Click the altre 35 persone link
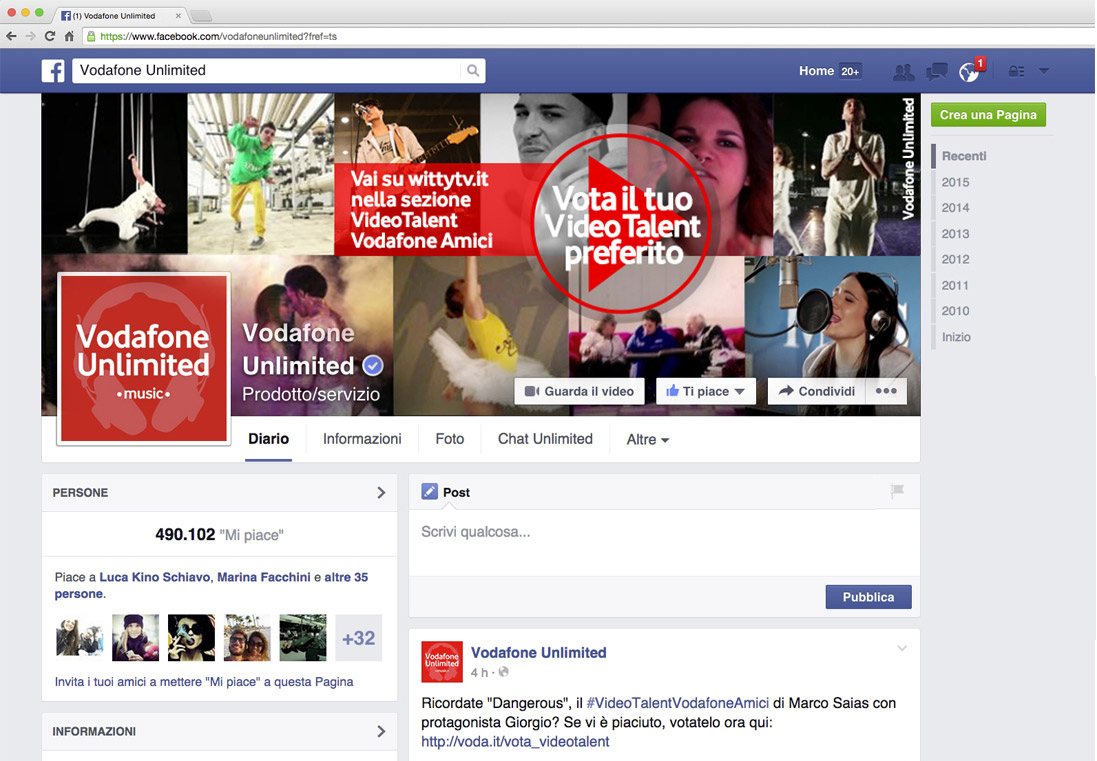Screen dimensions: 1097x761 pos(346,577)
